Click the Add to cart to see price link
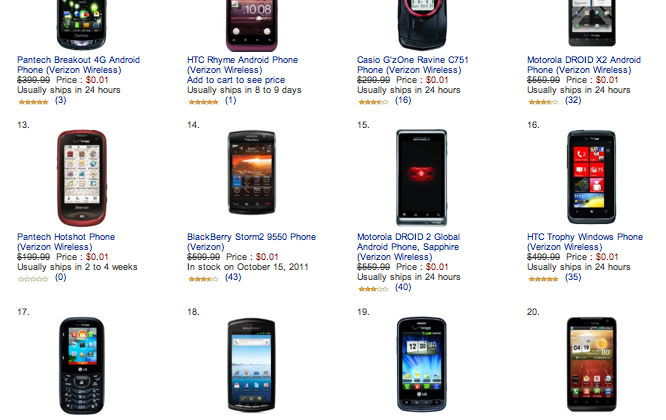 [236, 80]
